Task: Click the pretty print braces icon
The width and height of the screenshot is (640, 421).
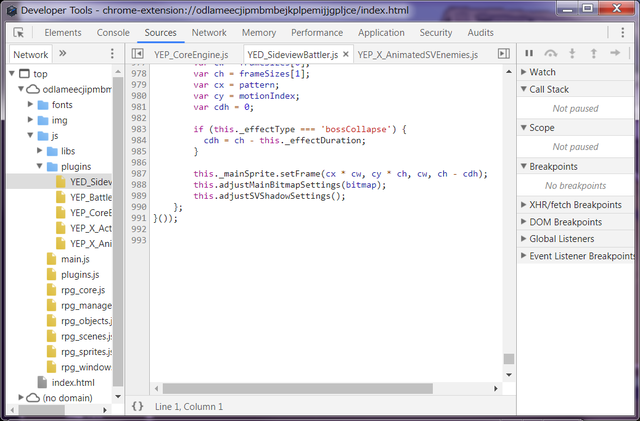Action: [138, 406]
